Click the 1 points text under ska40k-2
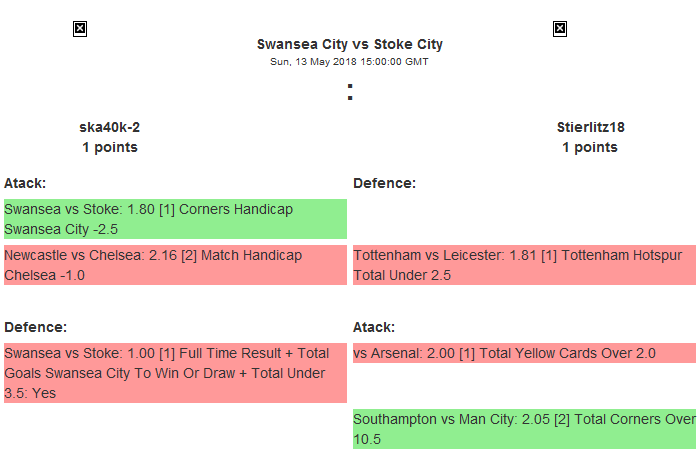The width and height of the screenshot is (700, 460). [109, 147]
